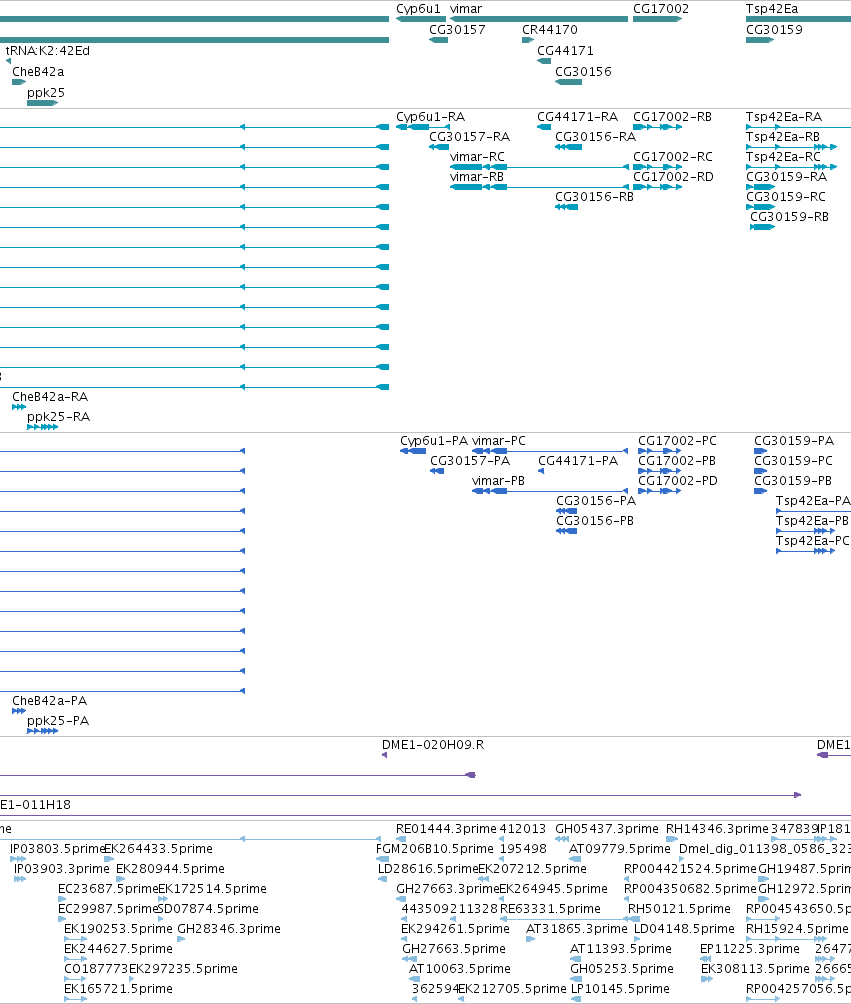Select the GH28346.3prime EST label
The width and height of the screenshot is (851, 1004).
(229, 929)
